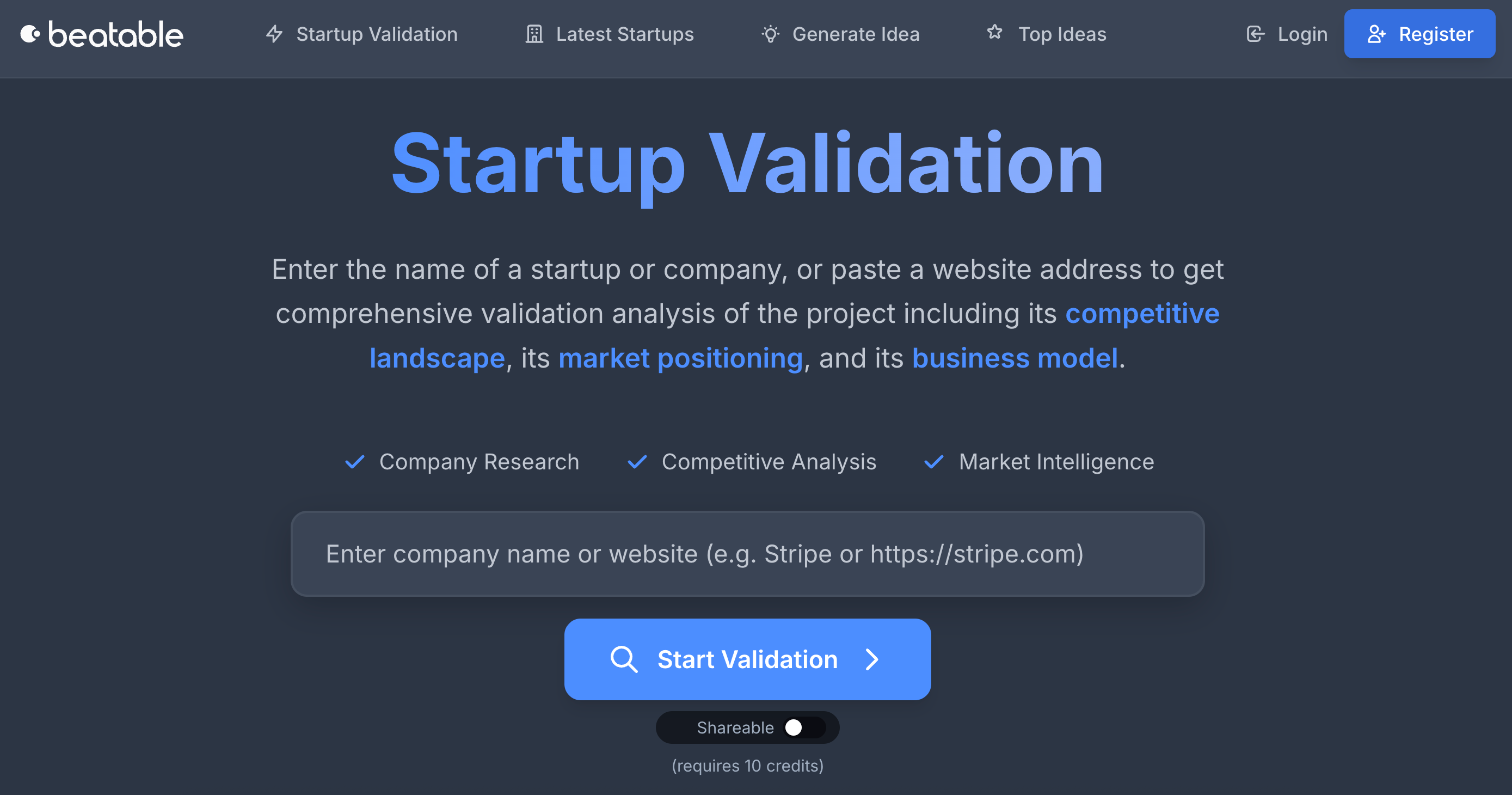Click the chevron arrow on Start Validation
This screenshot has height=795, width=1512.
(872, 659)
